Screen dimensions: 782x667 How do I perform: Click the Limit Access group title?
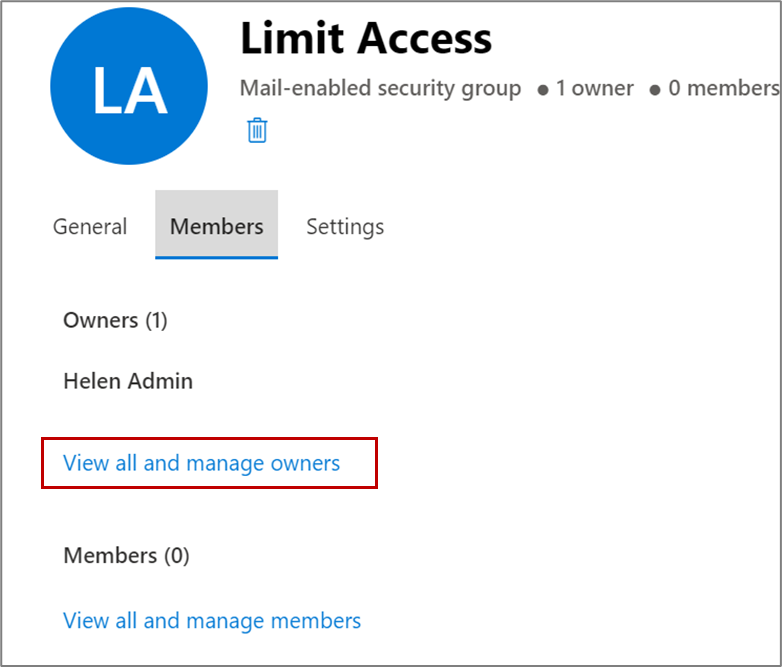coord(366,38)
